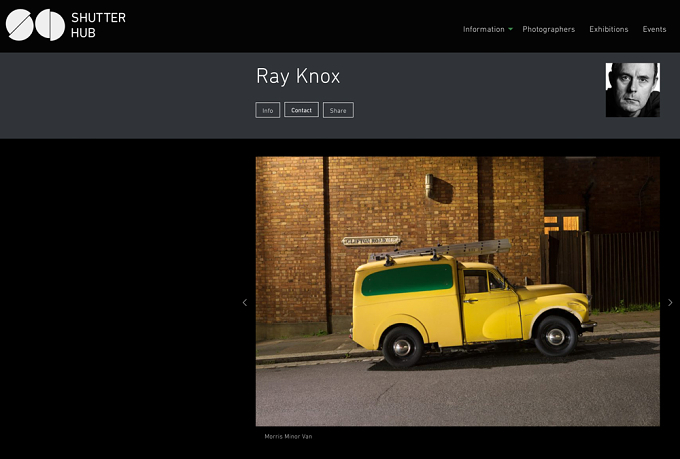Open the Information menu

tap(484, 29)
